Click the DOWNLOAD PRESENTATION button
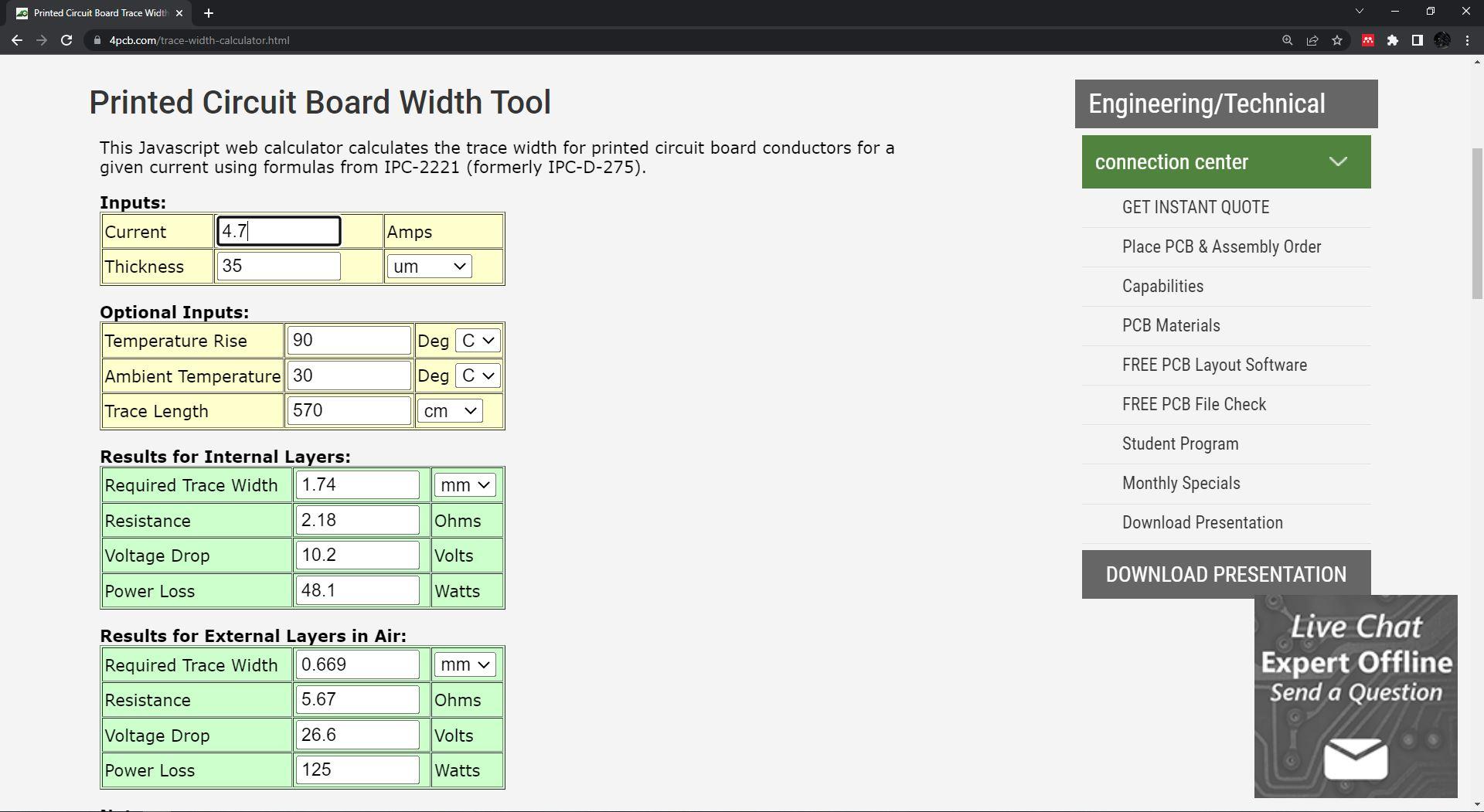The width and height of the screenshot is (1484, 812). tap(1226, 574)
